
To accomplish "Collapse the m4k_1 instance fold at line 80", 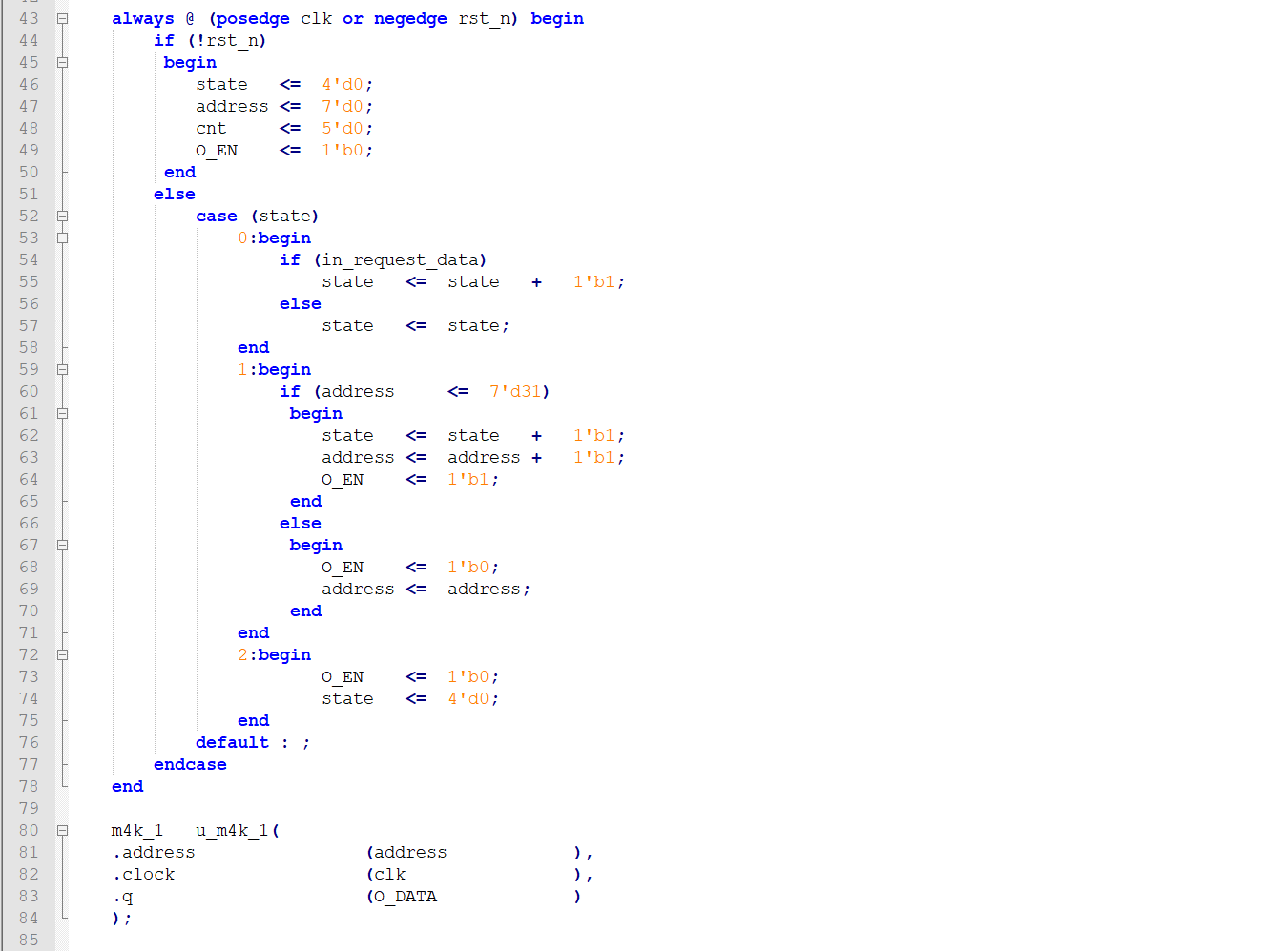I will point(62,831).
